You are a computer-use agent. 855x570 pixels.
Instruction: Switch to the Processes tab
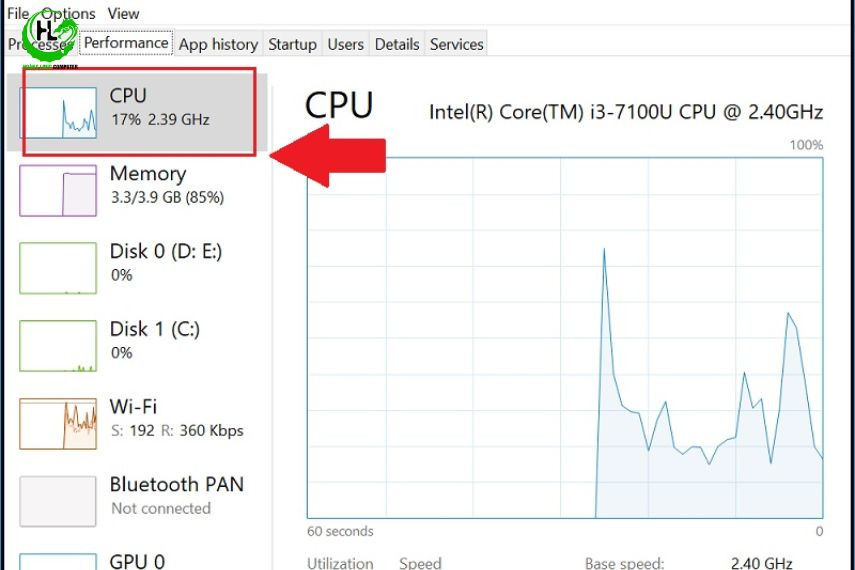pyautogui.click(x=40, y=45)
